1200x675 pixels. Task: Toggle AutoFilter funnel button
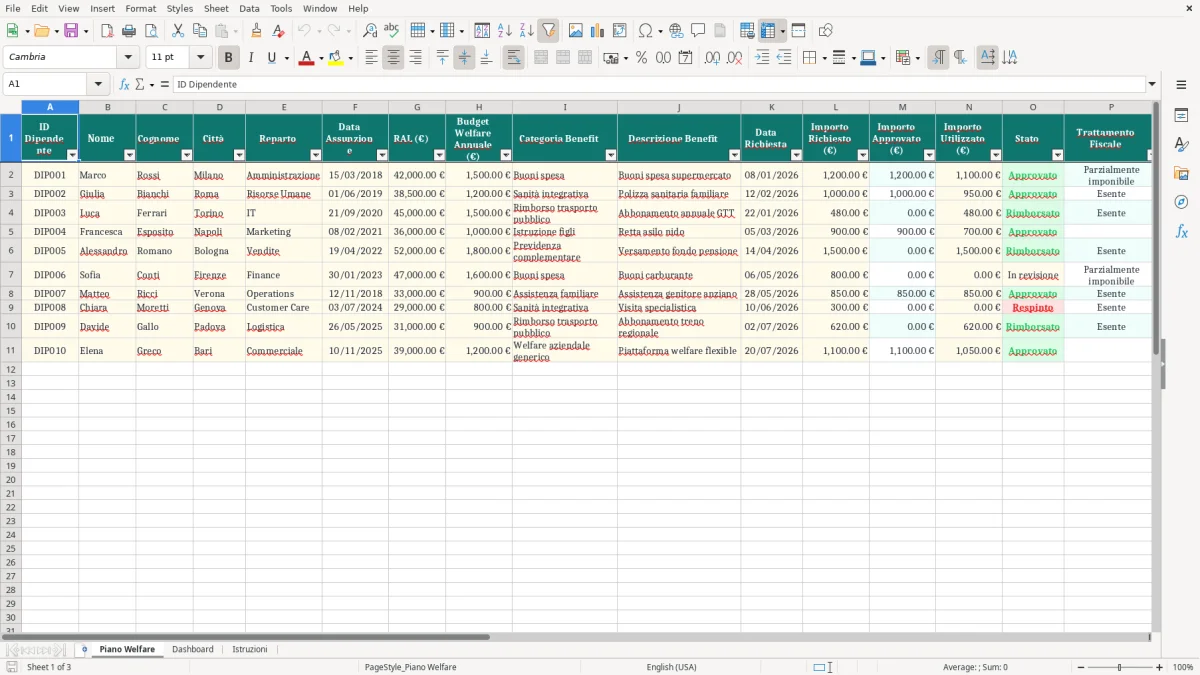[x=549, y=31]
